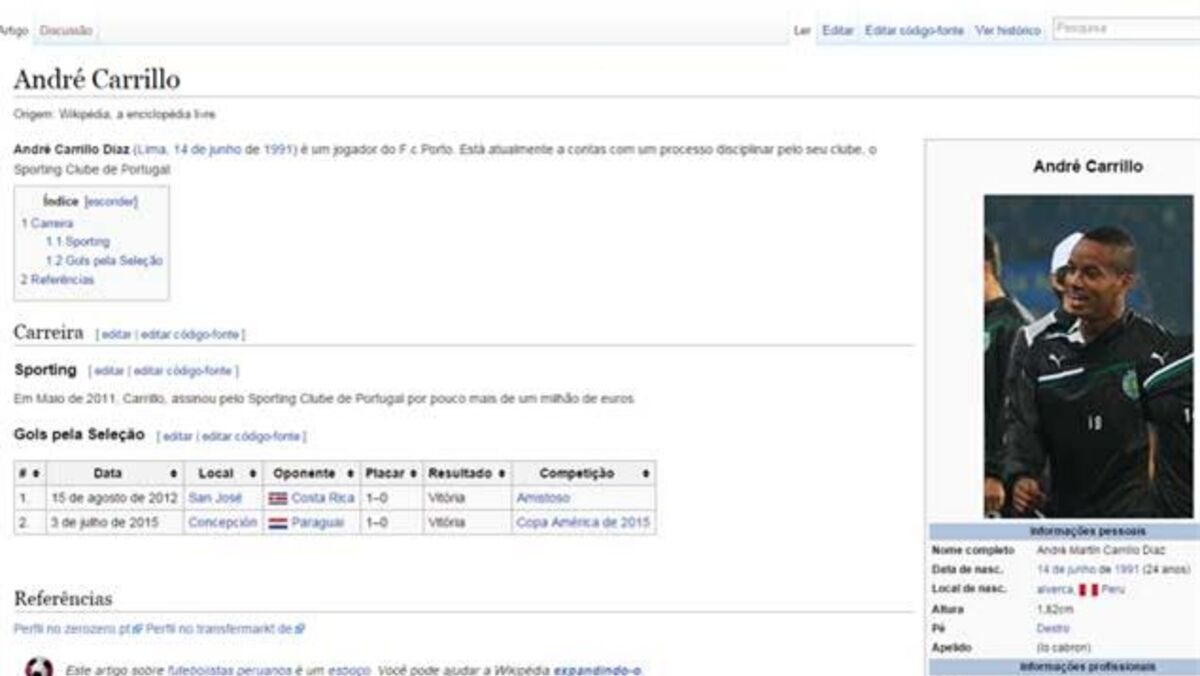Sort the table by the Data column

(x=174, y=473)
